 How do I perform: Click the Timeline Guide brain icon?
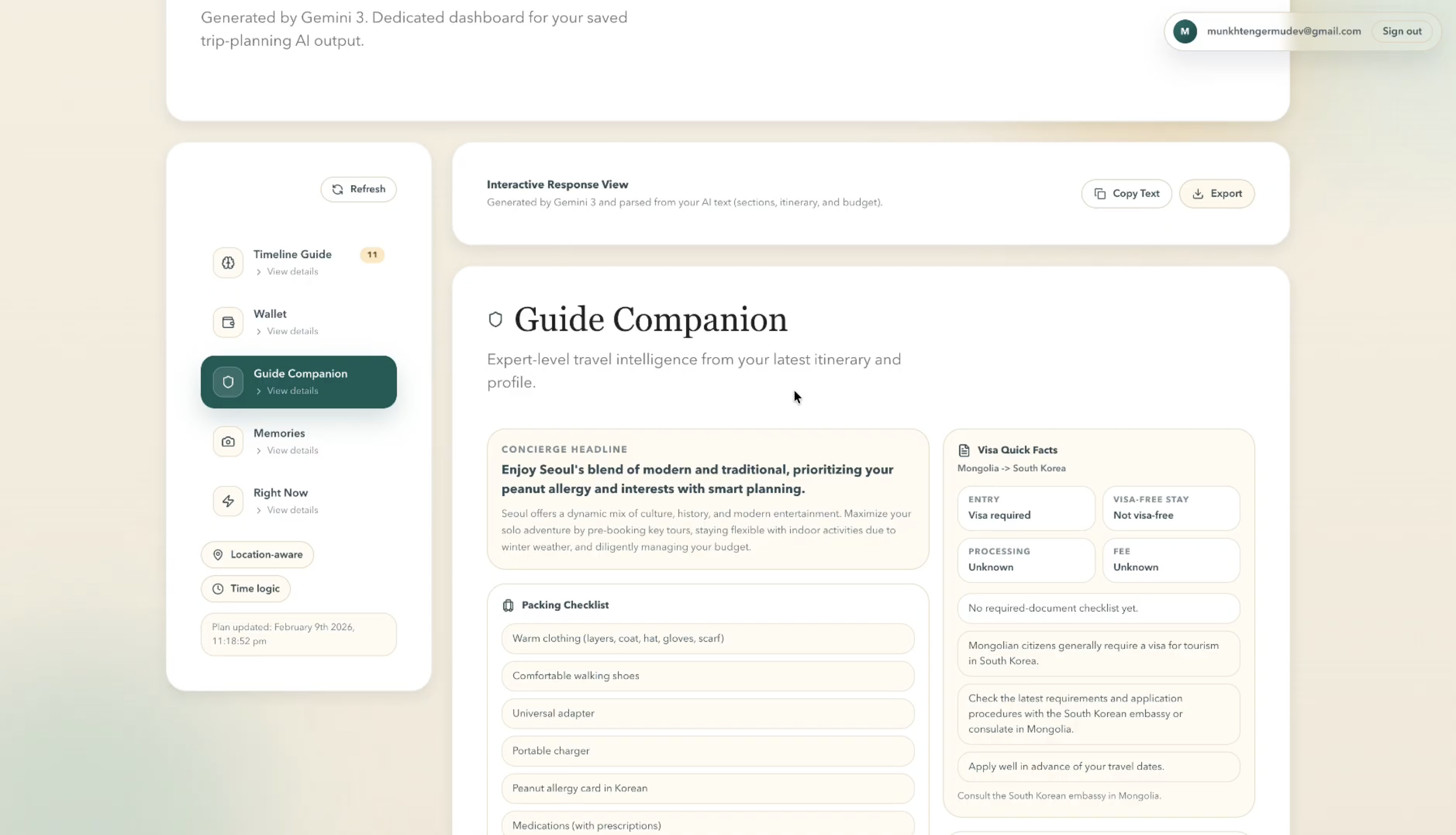click(228, 263)
